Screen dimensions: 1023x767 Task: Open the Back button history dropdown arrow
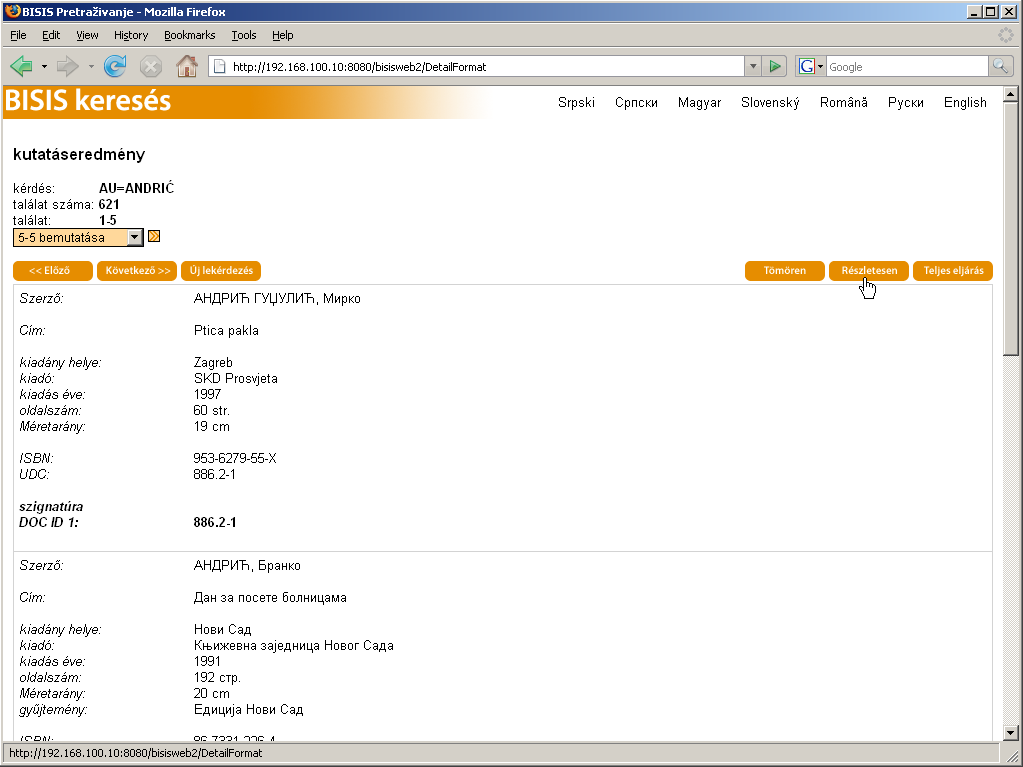44,67
